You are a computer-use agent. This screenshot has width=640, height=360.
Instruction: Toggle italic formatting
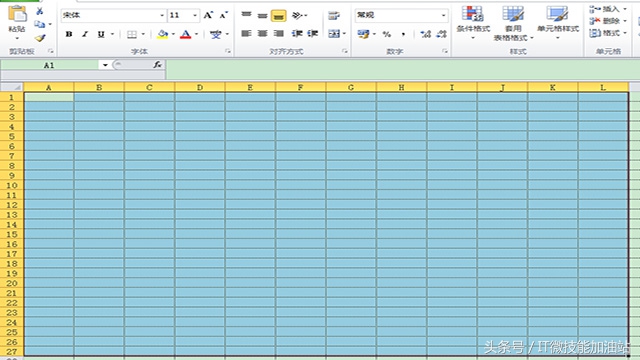pyautogui.click(x=85, y=34)
